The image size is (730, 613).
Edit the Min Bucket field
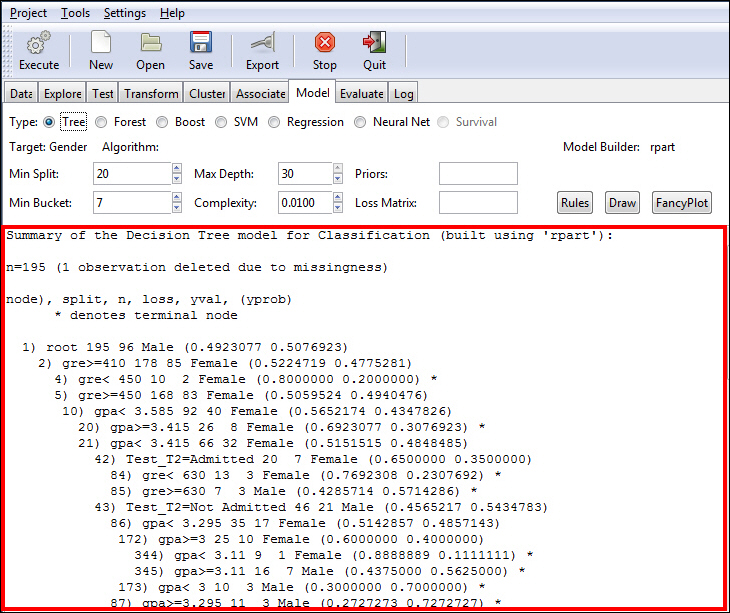(x=132, y=202)
